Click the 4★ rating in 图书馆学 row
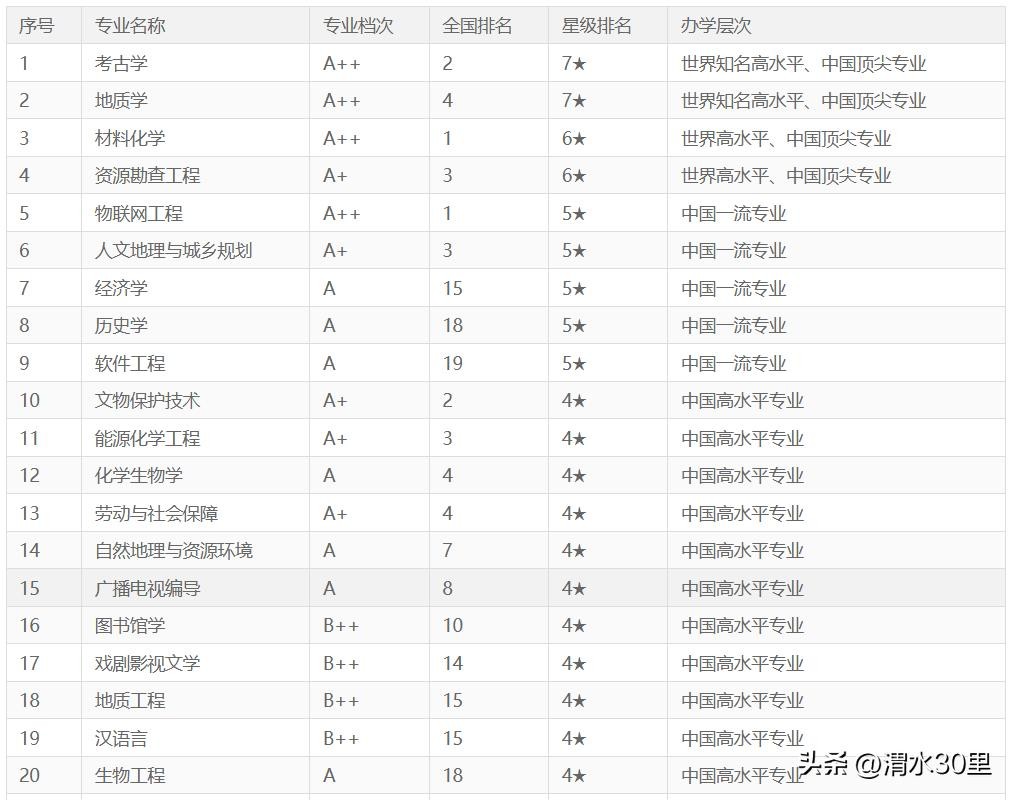 coord(574,626)
